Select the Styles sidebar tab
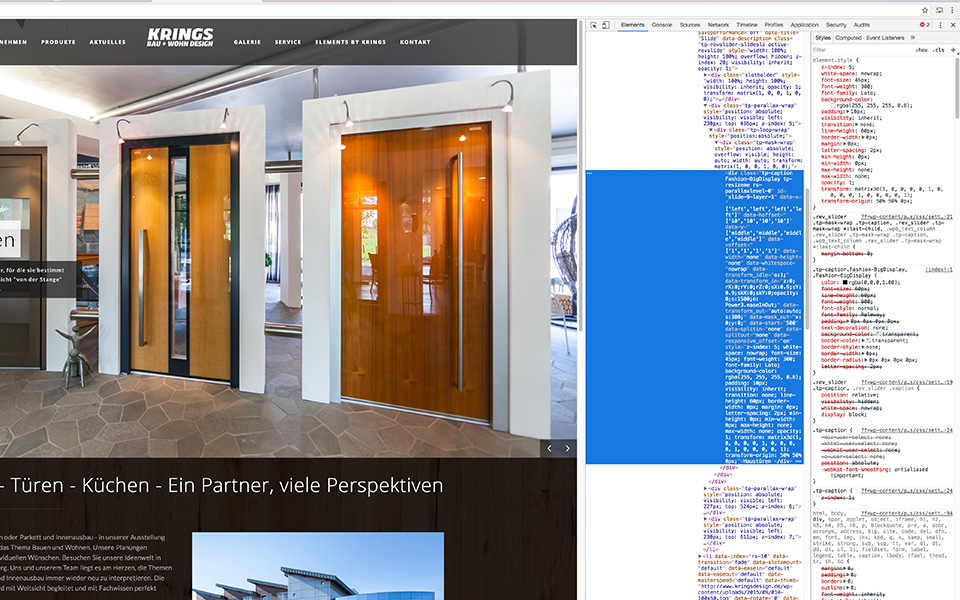 coord(823,38)
